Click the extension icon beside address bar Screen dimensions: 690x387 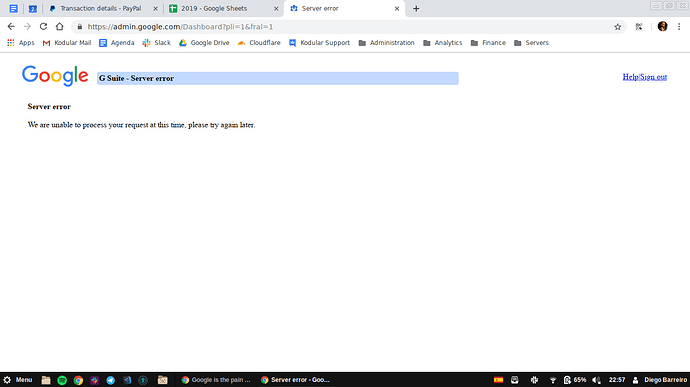(x=639, y=27)
